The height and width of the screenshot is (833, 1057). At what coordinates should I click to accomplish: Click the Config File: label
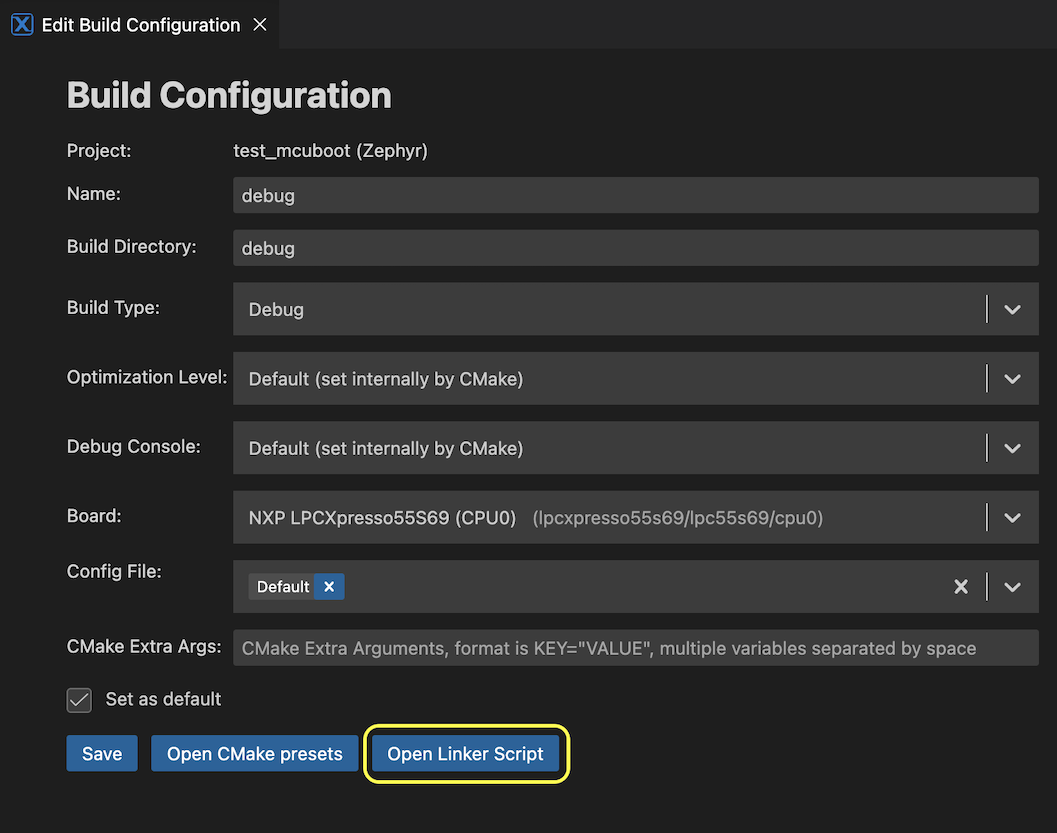tap(114, 572)
